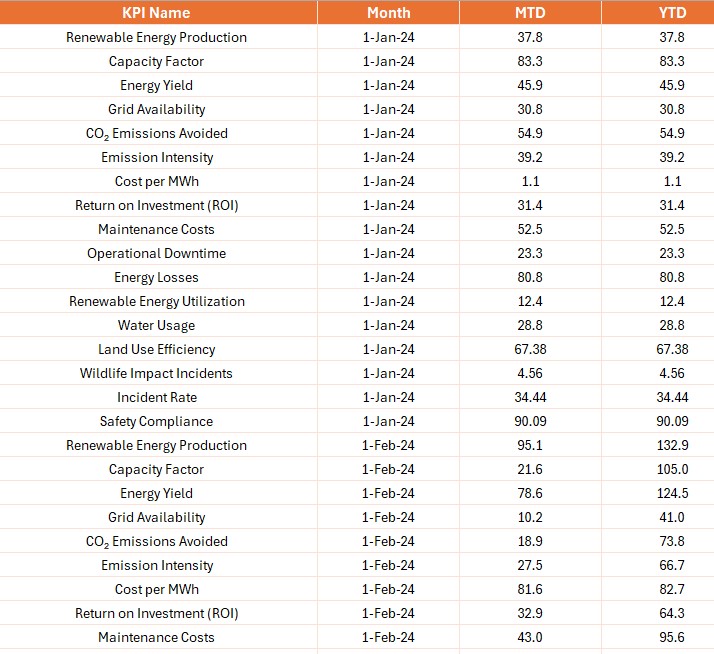Select the 18.9 MTD value
Screen dimensions: 714x654
530,541
